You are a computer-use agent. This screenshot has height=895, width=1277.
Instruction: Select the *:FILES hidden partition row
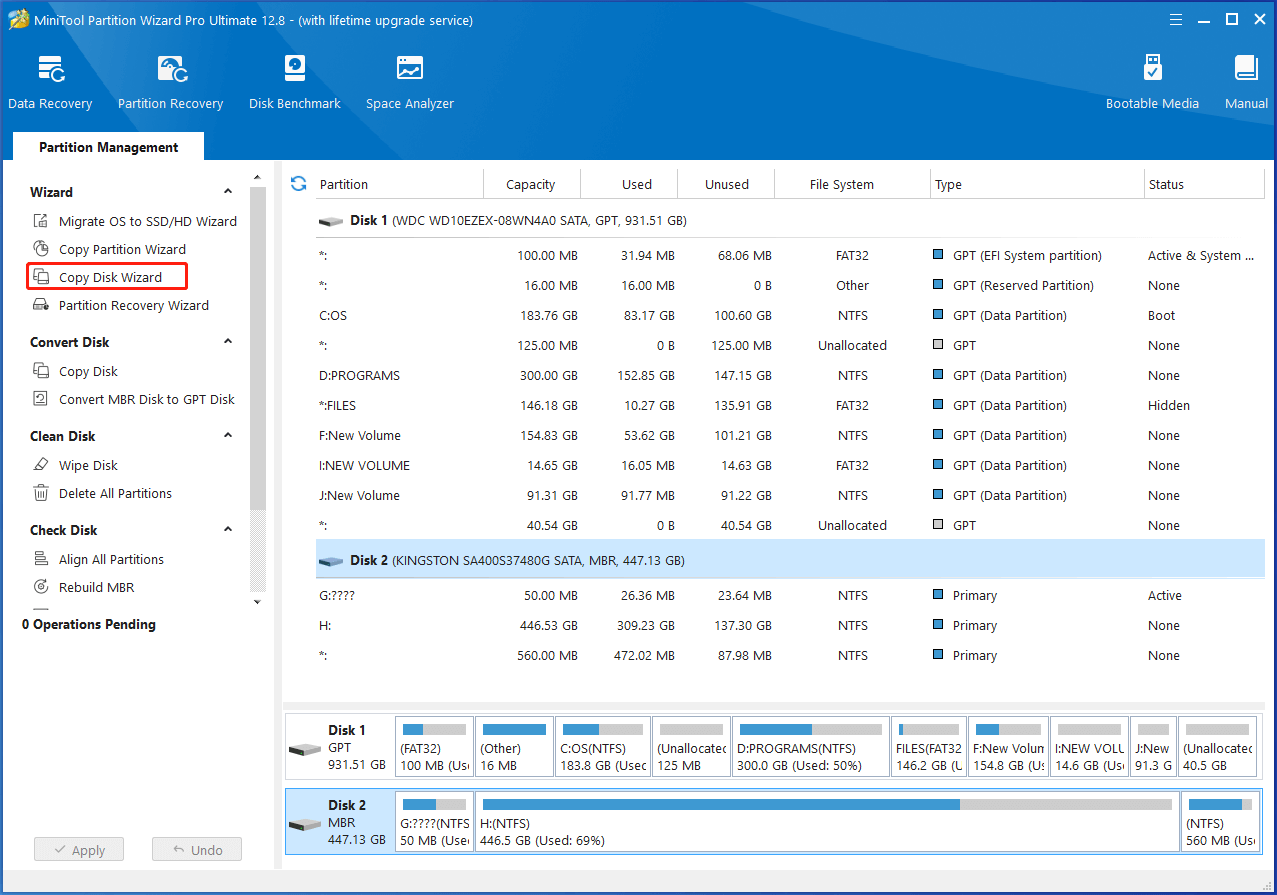point(790,405)
